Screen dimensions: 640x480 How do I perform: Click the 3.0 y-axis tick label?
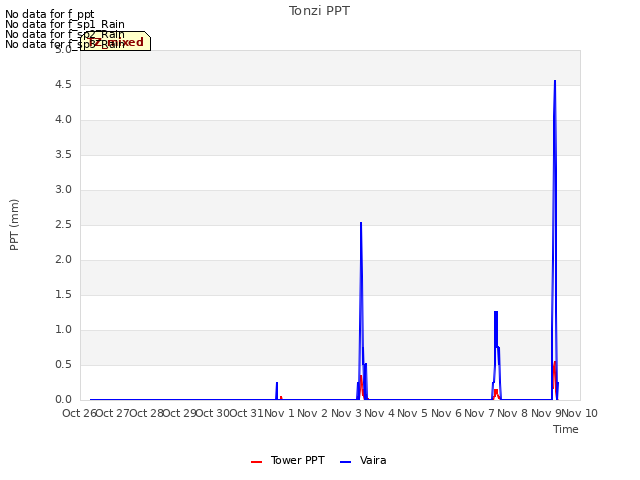[x=63, y=190]
